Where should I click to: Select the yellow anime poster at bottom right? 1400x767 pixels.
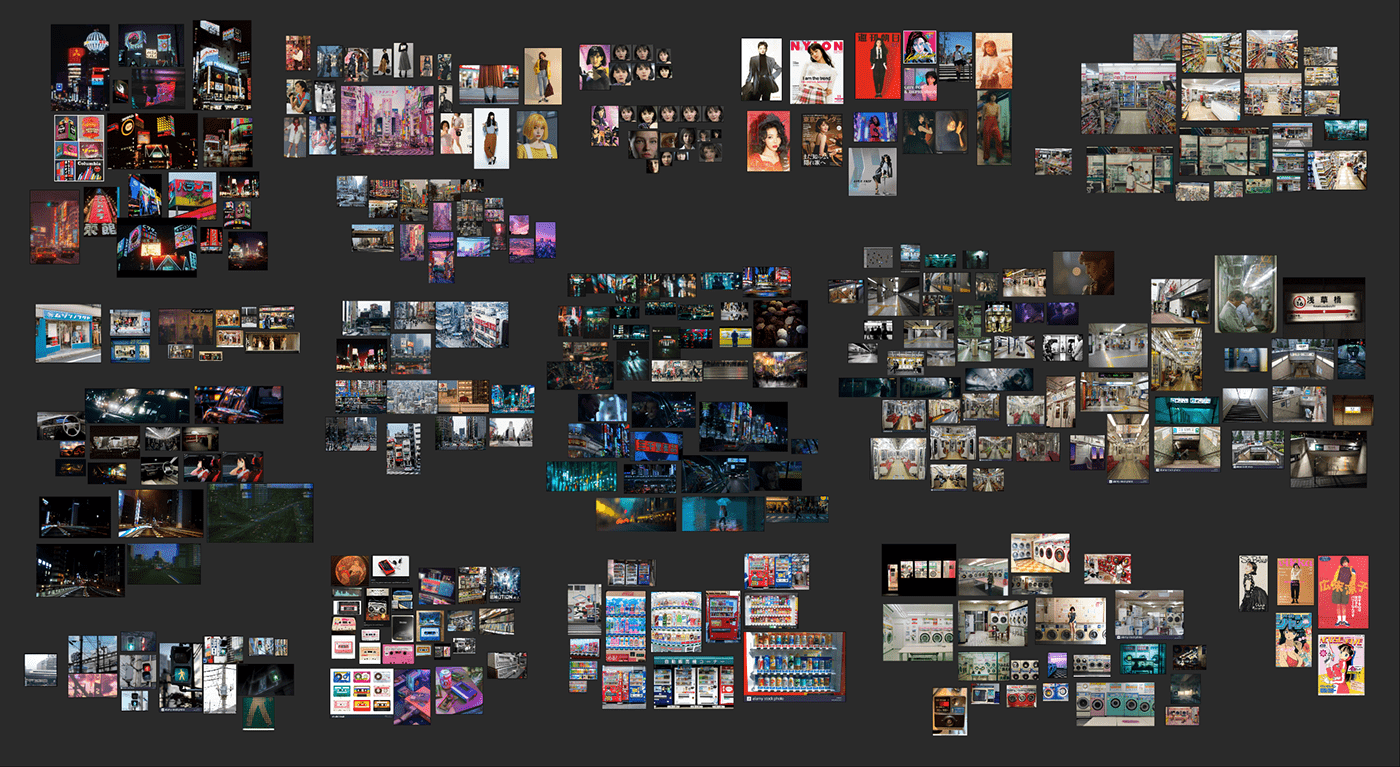click(x=1340, y=664)
